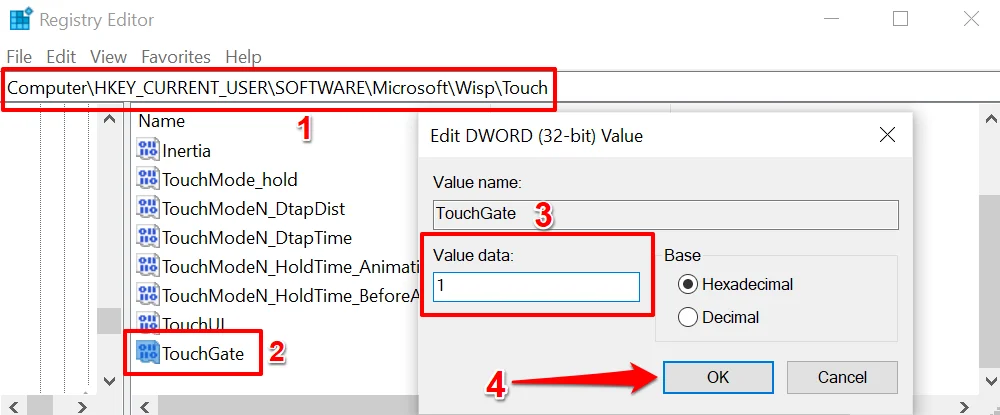Choose the Decimal base radio button
1000x415 pixels.
coord(688,317)
